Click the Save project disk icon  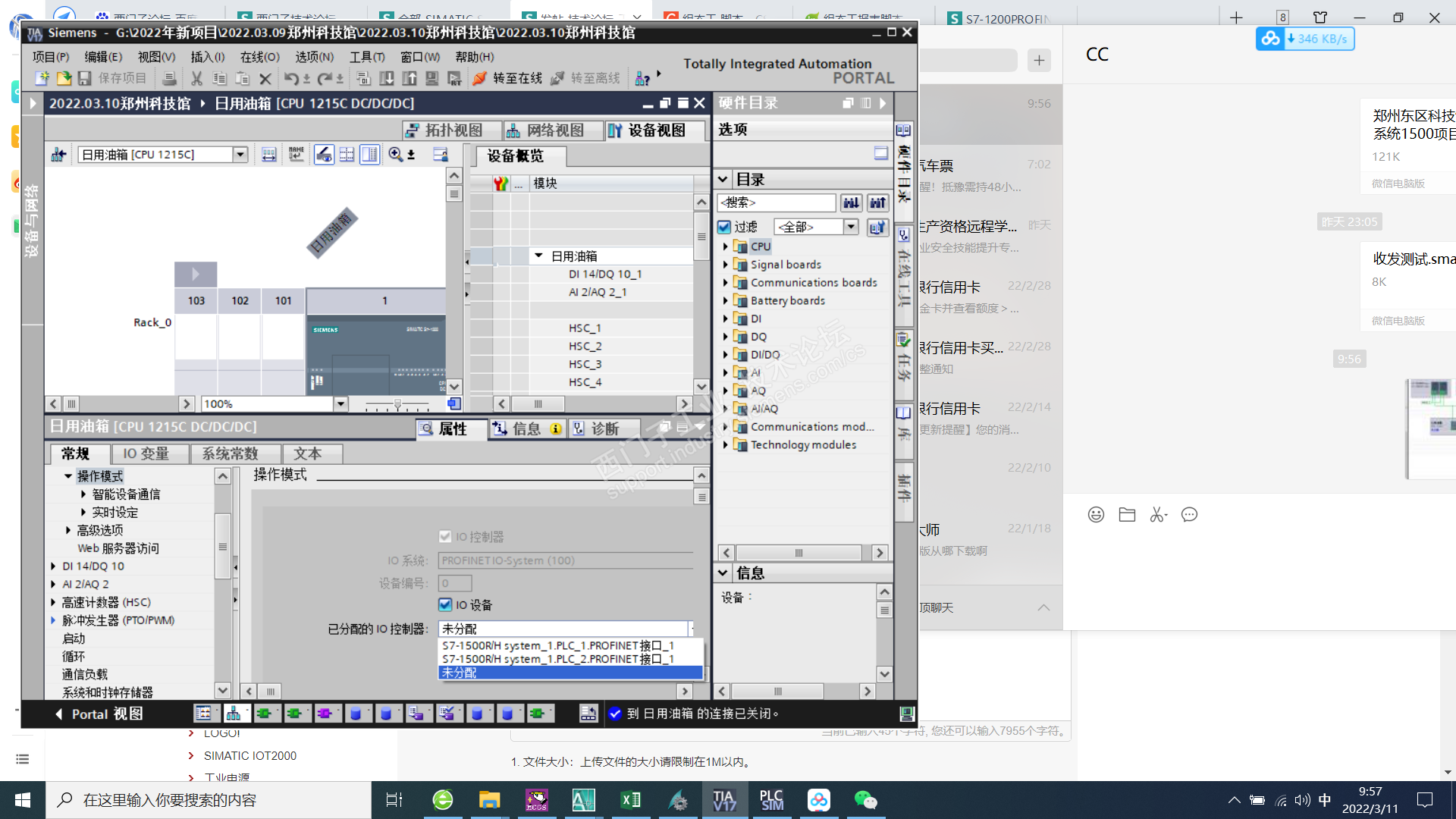(85, 78)
